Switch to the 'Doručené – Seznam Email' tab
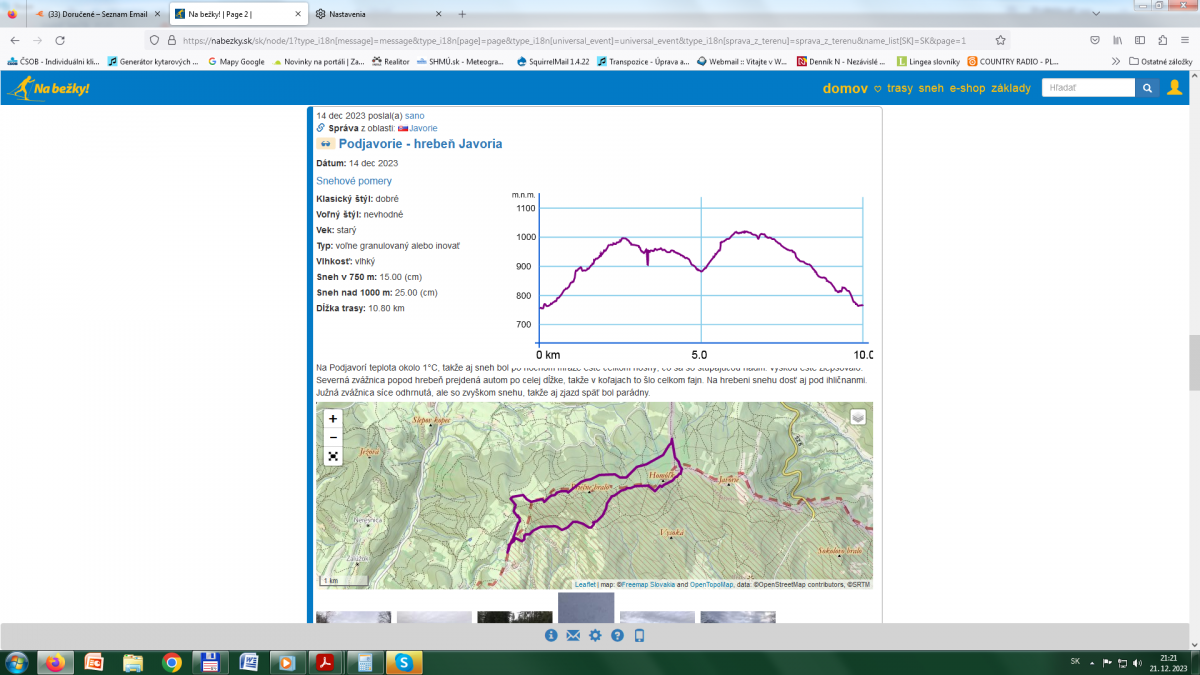 pos(97,14)
